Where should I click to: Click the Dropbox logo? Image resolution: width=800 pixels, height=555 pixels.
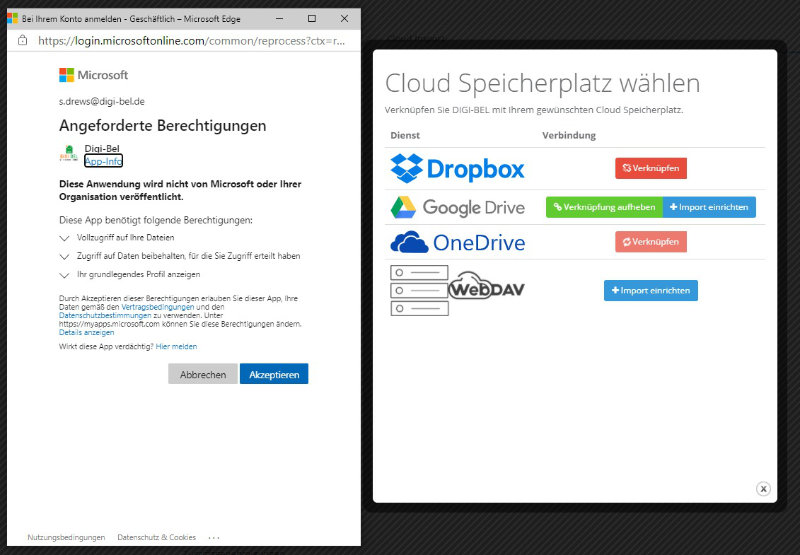point(457,168)
